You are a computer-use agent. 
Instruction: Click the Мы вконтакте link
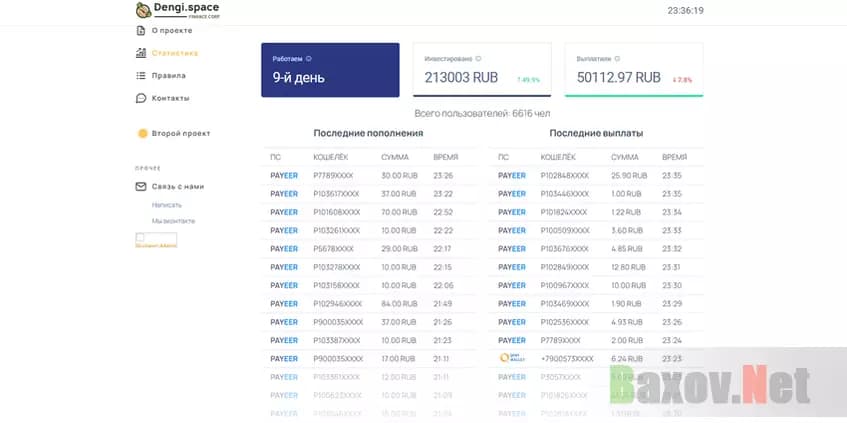pos(173,221)
